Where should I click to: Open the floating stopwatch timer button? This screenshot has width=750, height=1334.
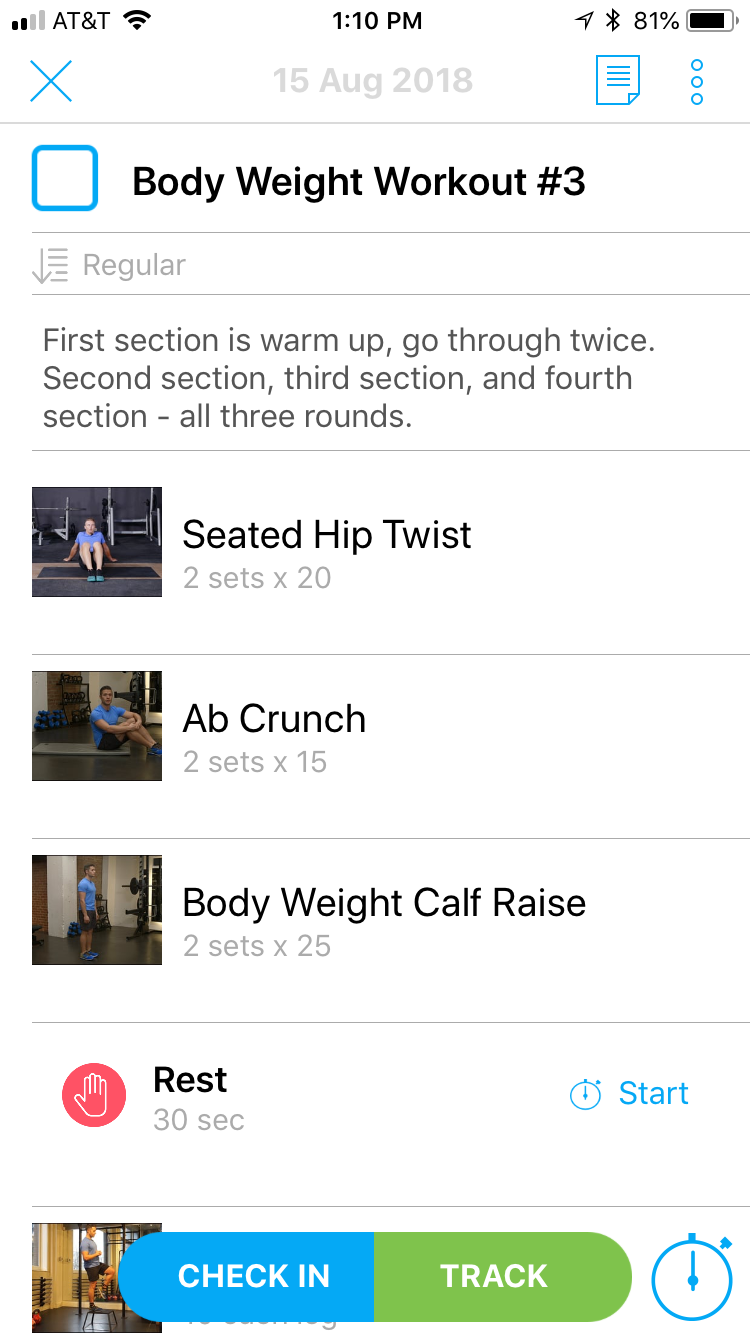tap(692, 1277)
